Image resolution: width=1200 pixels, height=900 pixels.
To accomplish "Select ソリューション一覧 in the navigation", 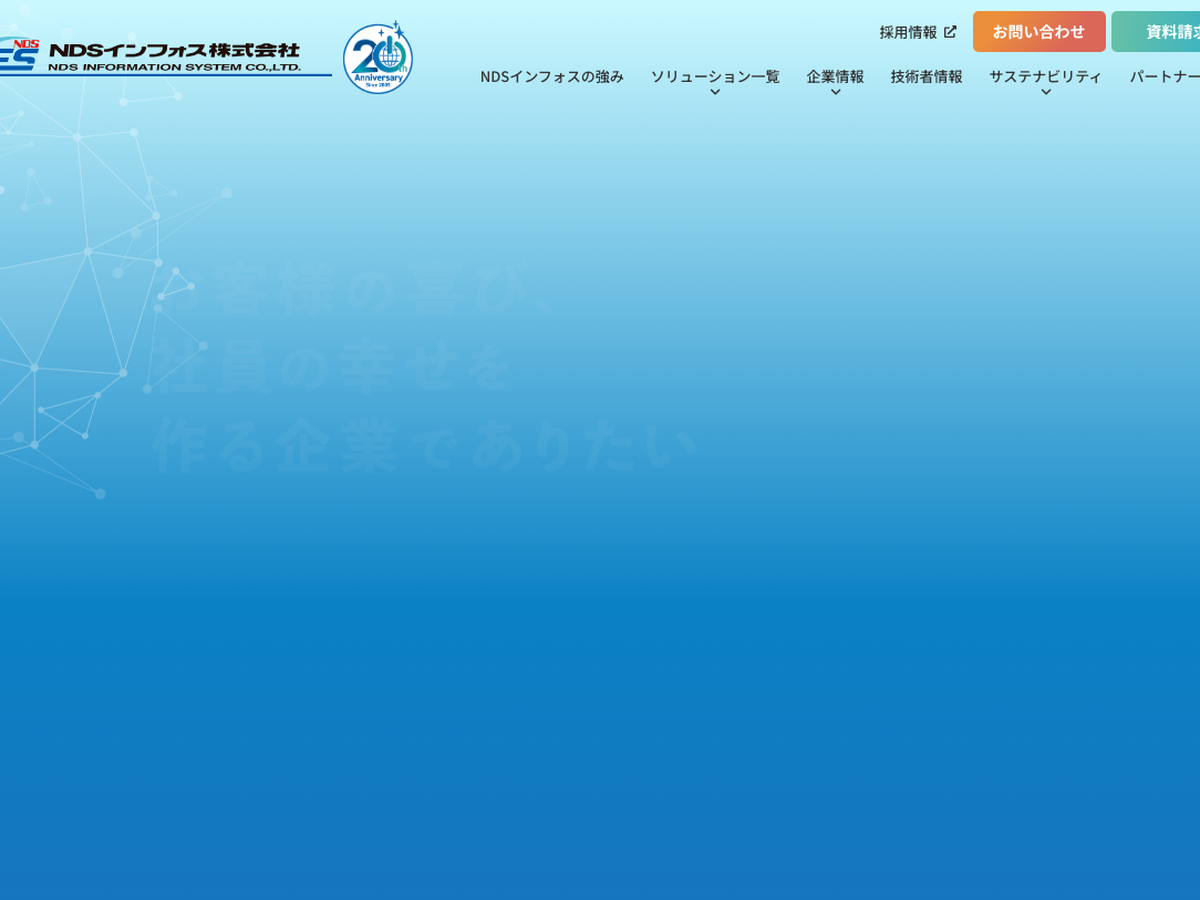I will click(714, 76).
